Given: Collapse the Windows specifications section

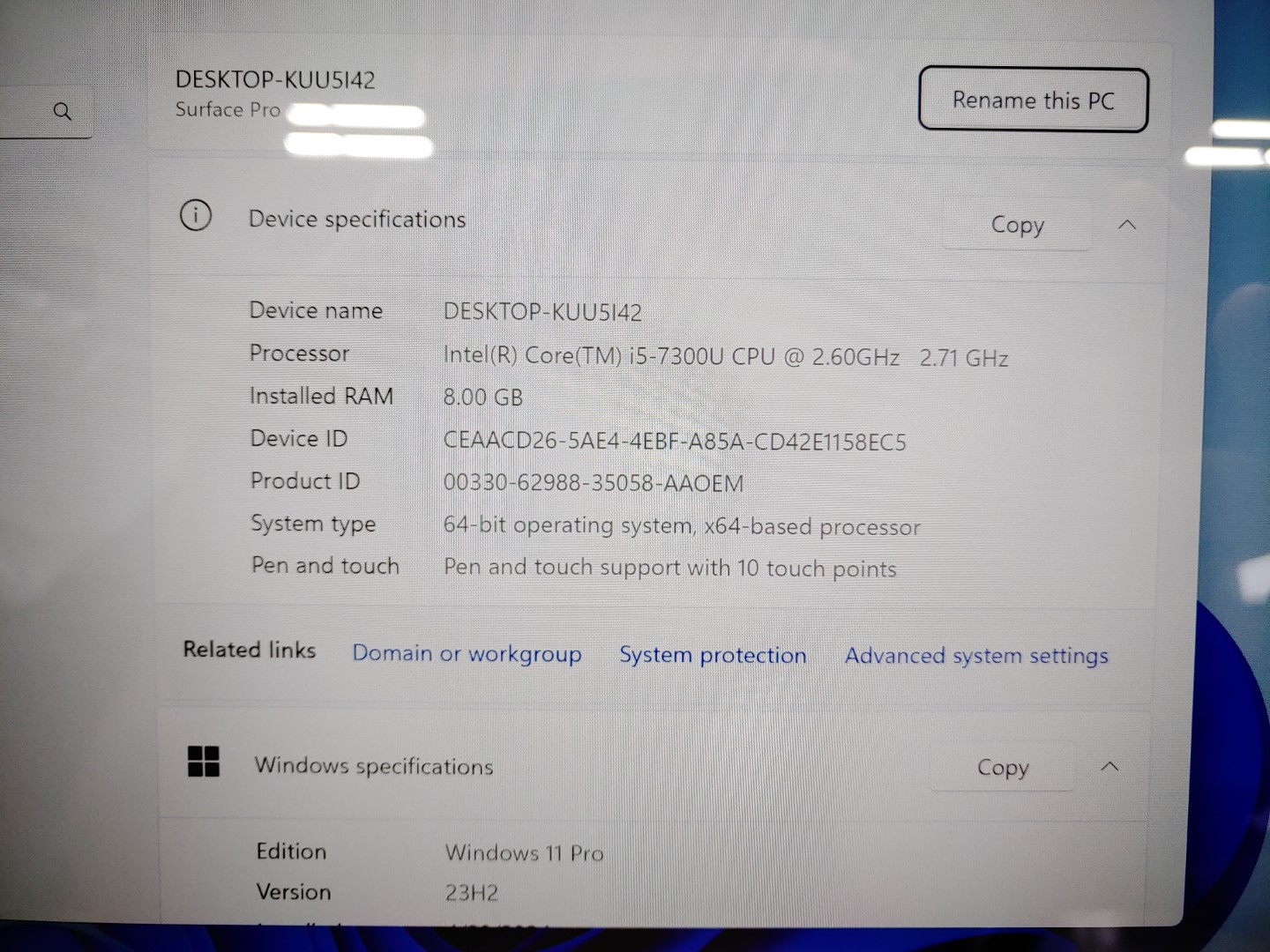Looking at the screenshot, I should pos(1109,766).
